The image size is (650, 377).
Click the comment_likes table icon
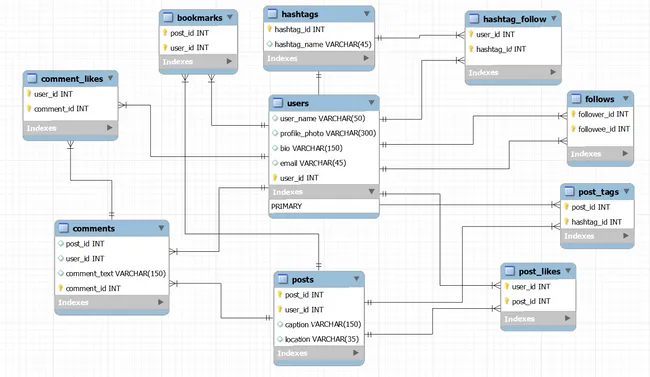[x=32, y=78]
